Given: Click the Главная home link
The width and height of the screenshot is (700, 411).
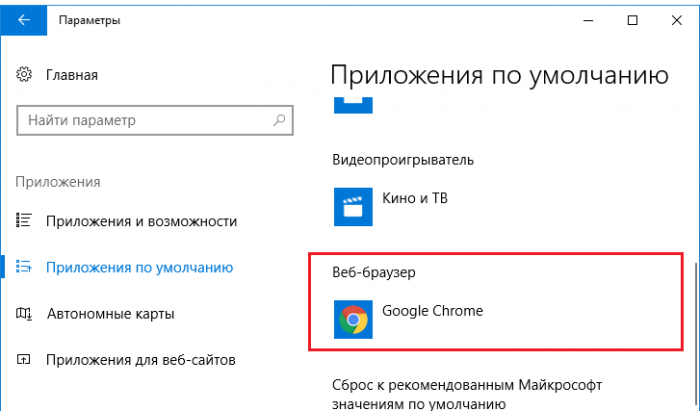Looking at the screenshot, I should [x=72, y=75].
